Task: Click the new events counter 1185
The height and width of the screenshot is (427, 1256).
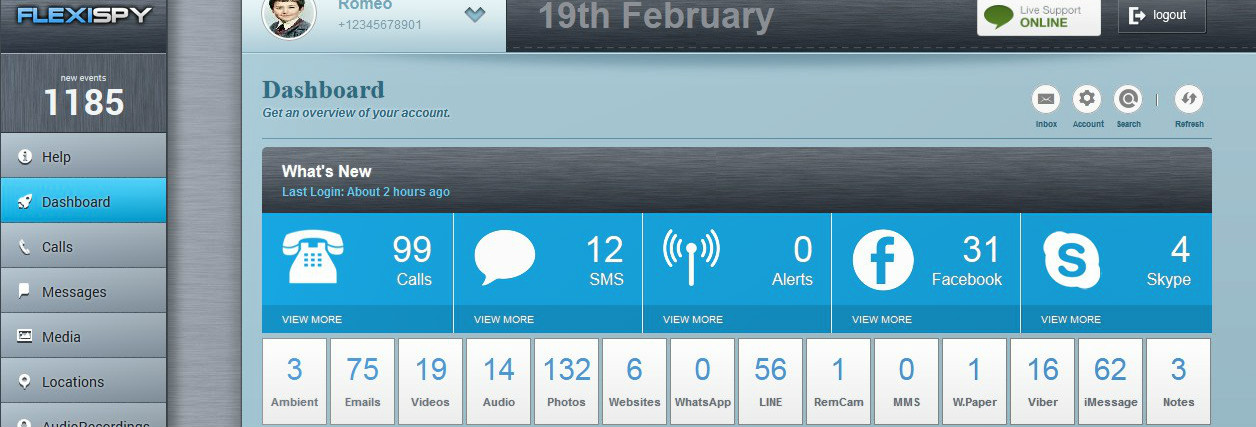Action: pos(84,102)
